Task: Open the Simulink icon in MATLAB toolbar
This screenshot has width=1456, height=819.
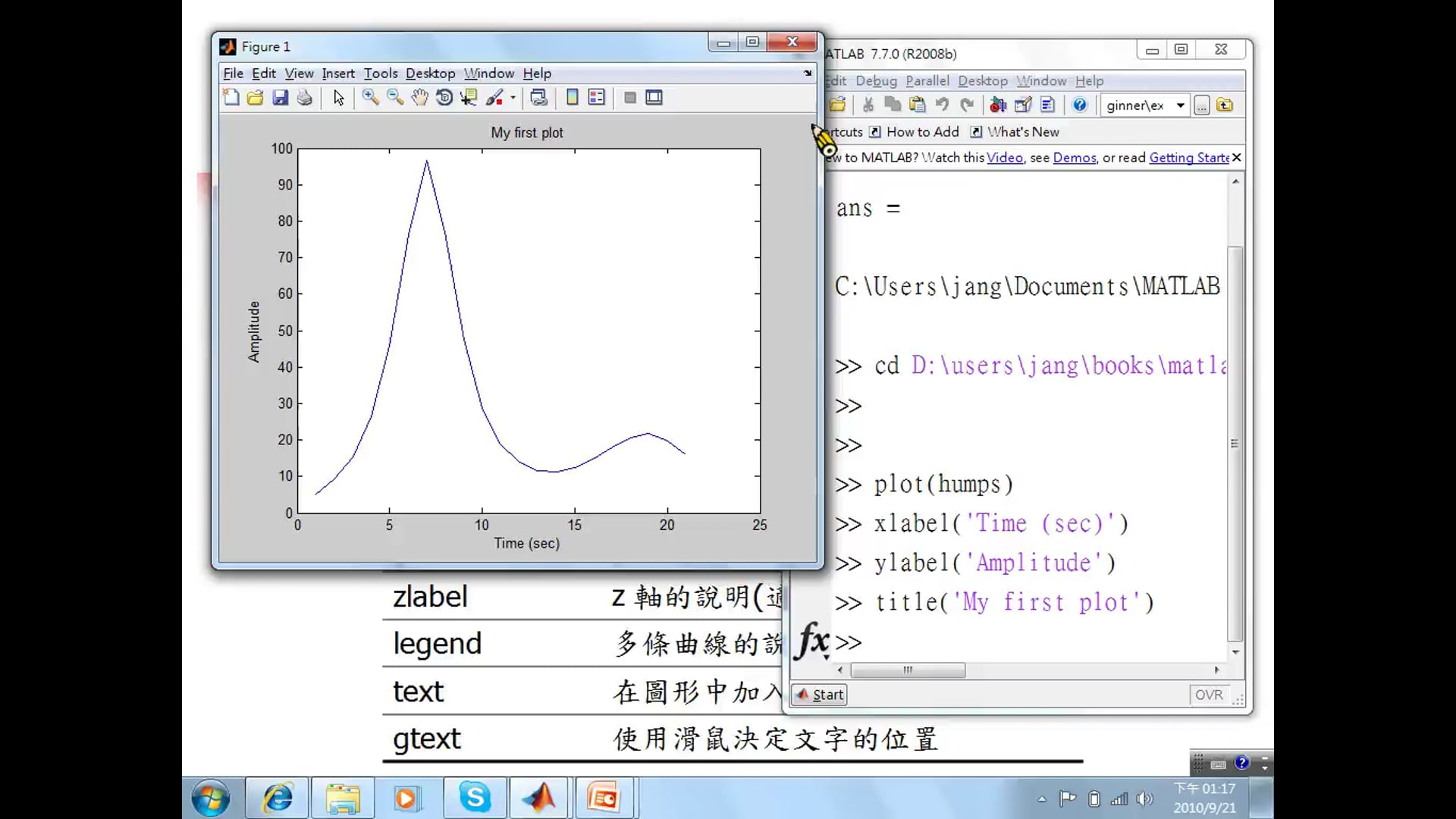Action: (998, 105)
